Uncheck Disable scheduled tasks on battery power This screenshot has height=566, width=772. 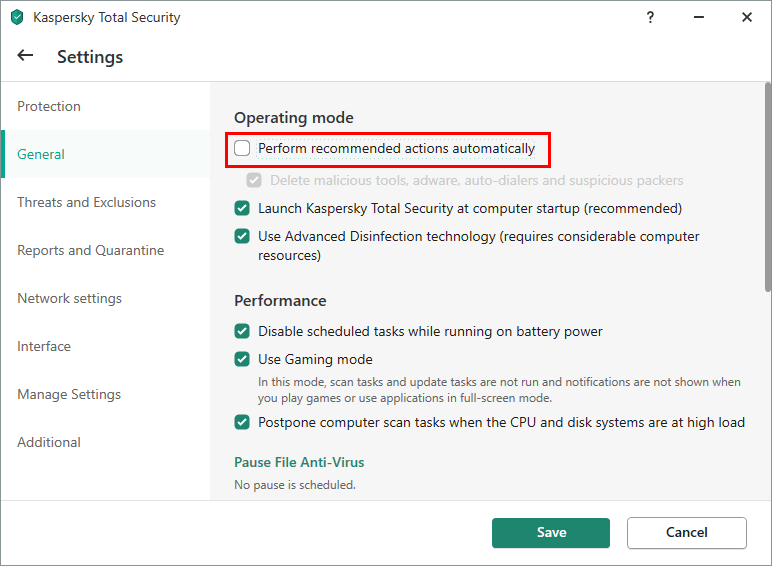(242, 331)
